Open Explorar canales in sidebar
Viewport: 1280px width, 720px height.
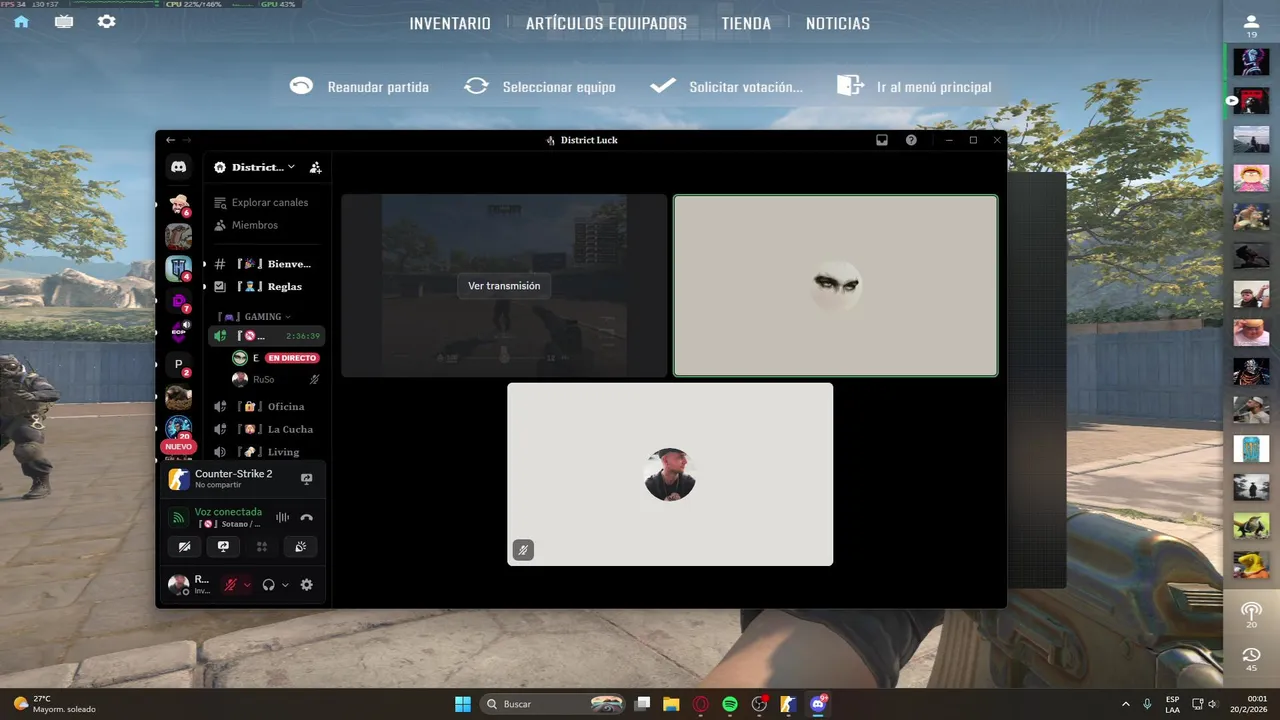[x=266, y=202]
